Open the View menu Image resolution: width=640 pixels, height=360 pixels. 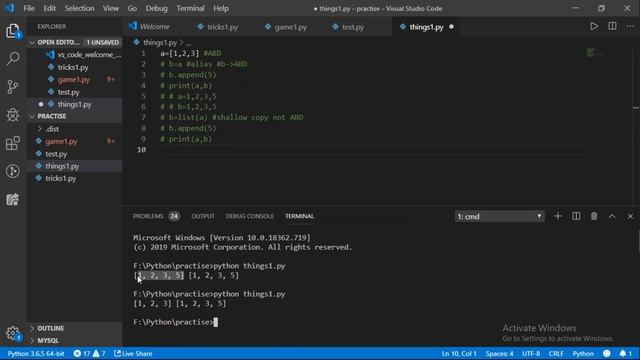pyautogui.click(x=111, y=8)
